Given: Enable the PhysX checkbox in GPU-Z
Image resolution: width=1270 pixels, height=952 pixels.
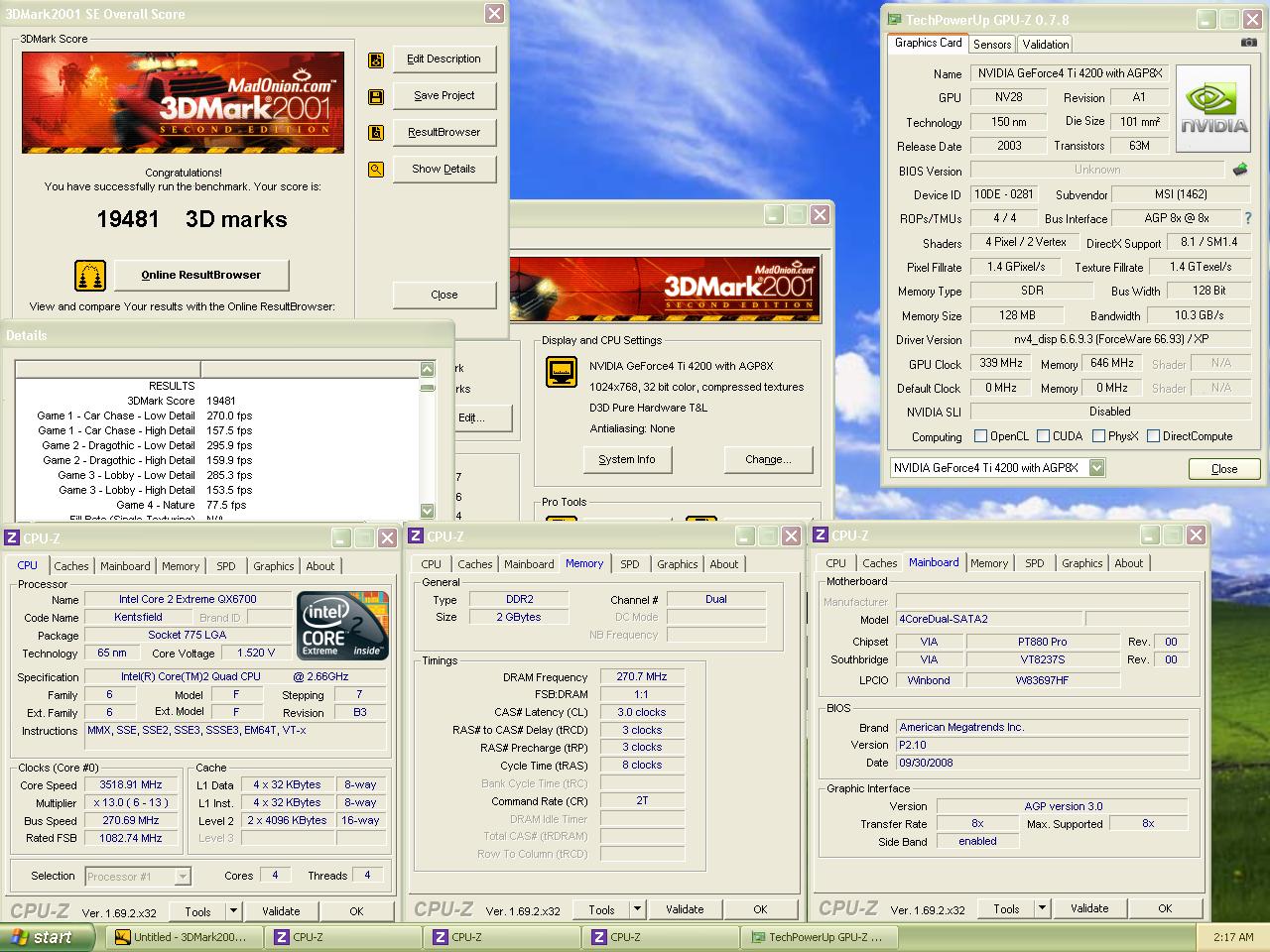Looking at the screenshot, I should [x=1098, y=436].
